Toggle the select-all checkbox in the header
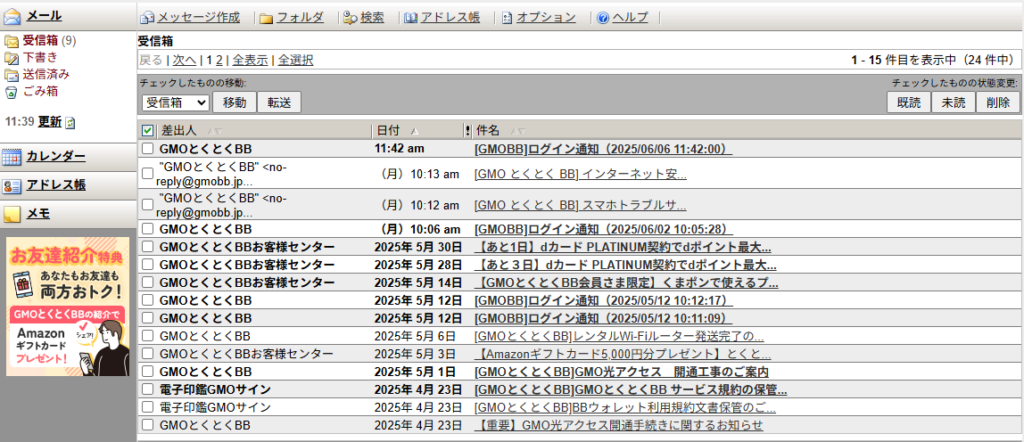Image resolution: width=1024 pixels, height=442 pixels. [x=148, y=131]
